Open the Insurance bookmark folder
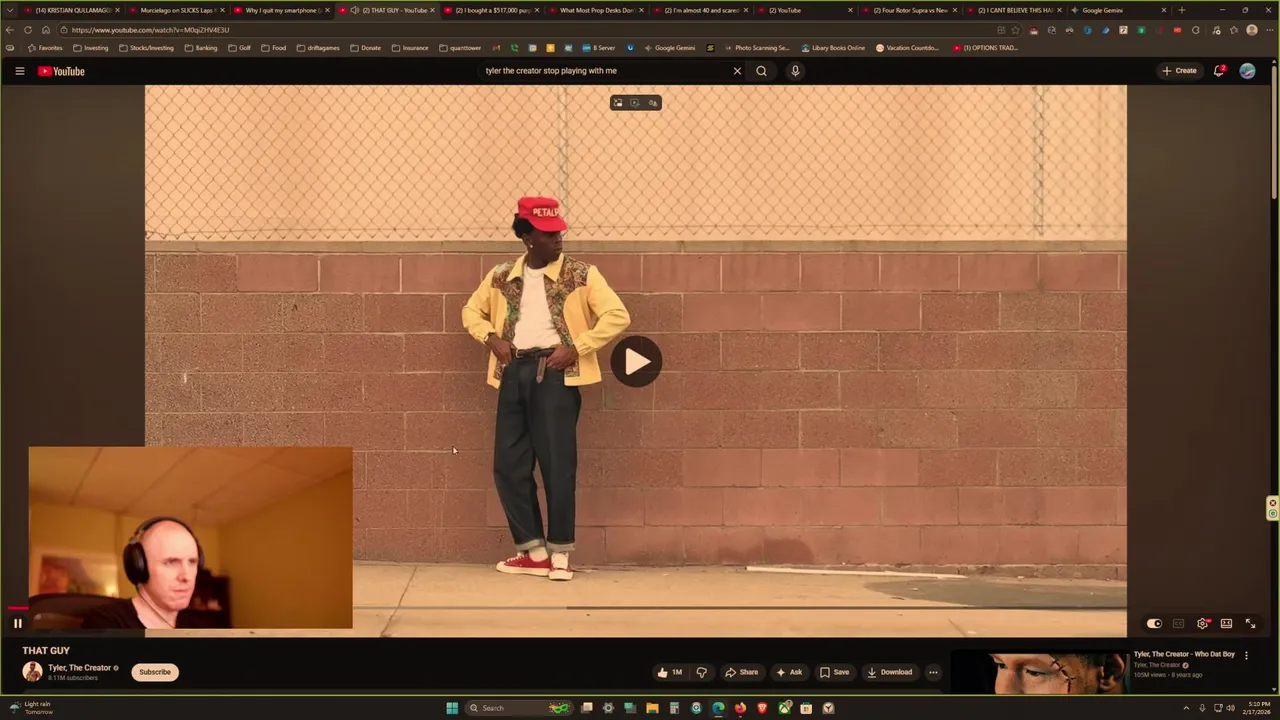This screenshot has width=1280, height=720. tap(410, 48)
